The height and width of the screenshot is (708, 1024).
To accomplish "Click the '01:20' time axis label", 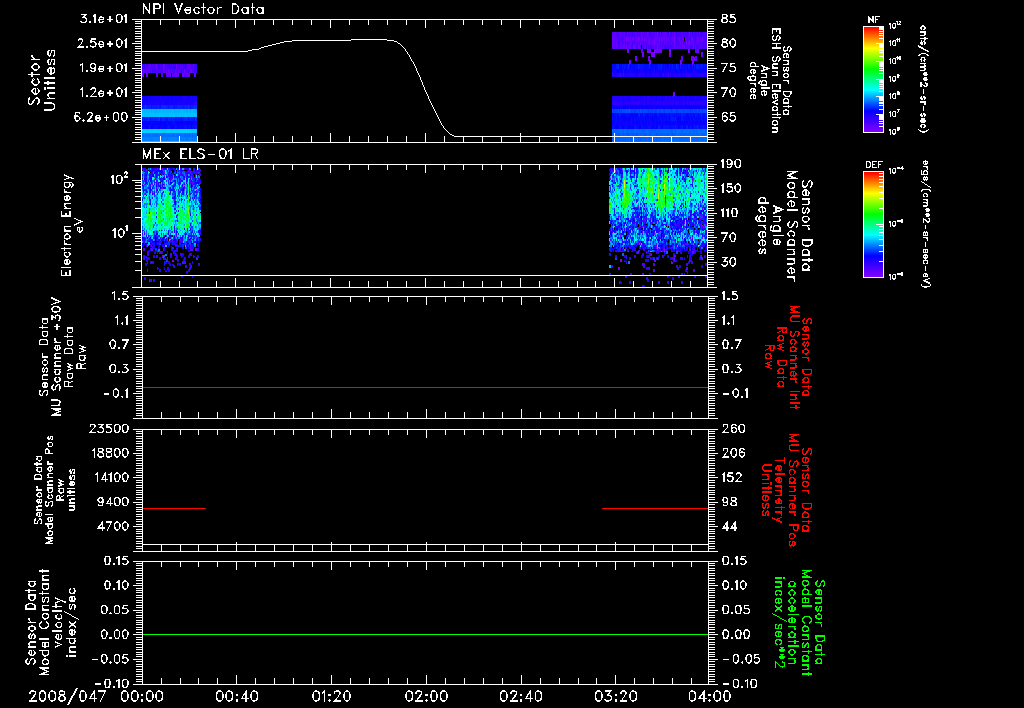I will tap(332, 696).
